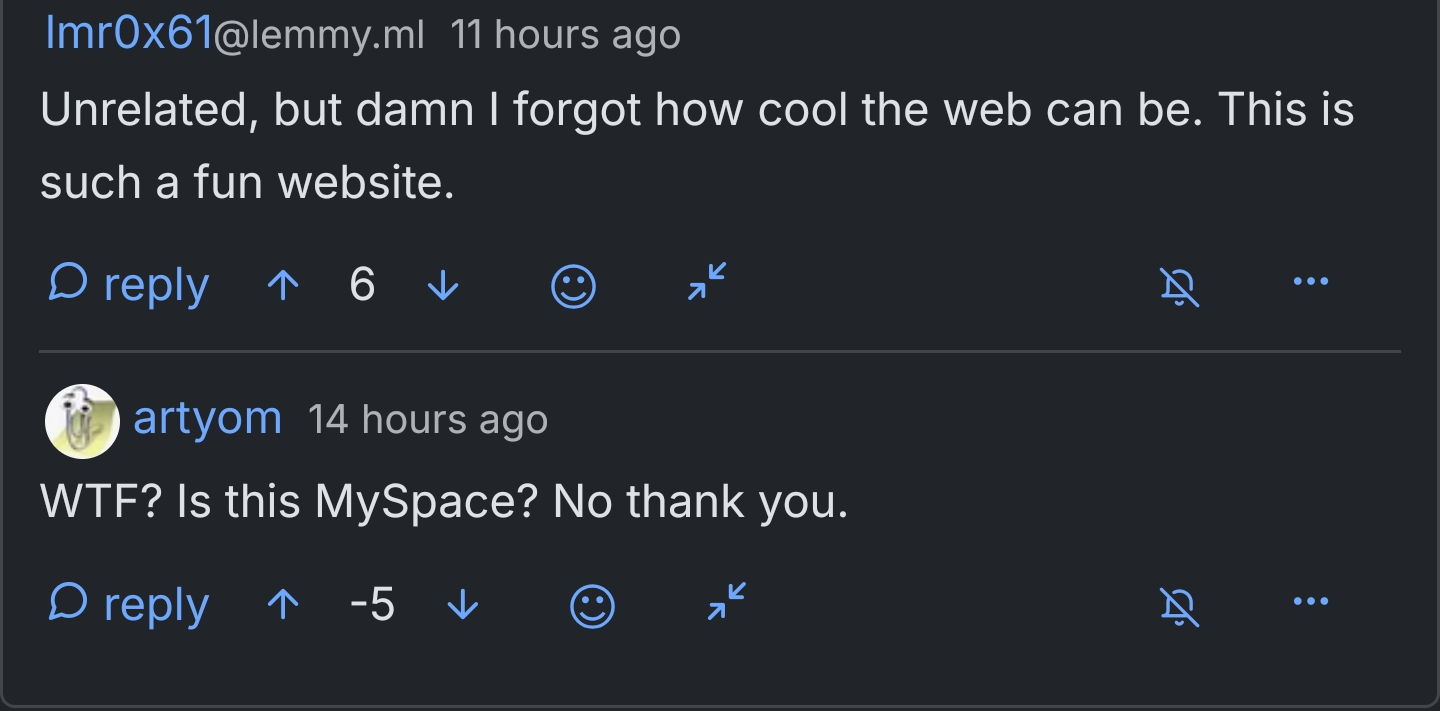1440x711 pixels.
Task: Downvote artyom's MySpace comment
Action: pos(463,604)
